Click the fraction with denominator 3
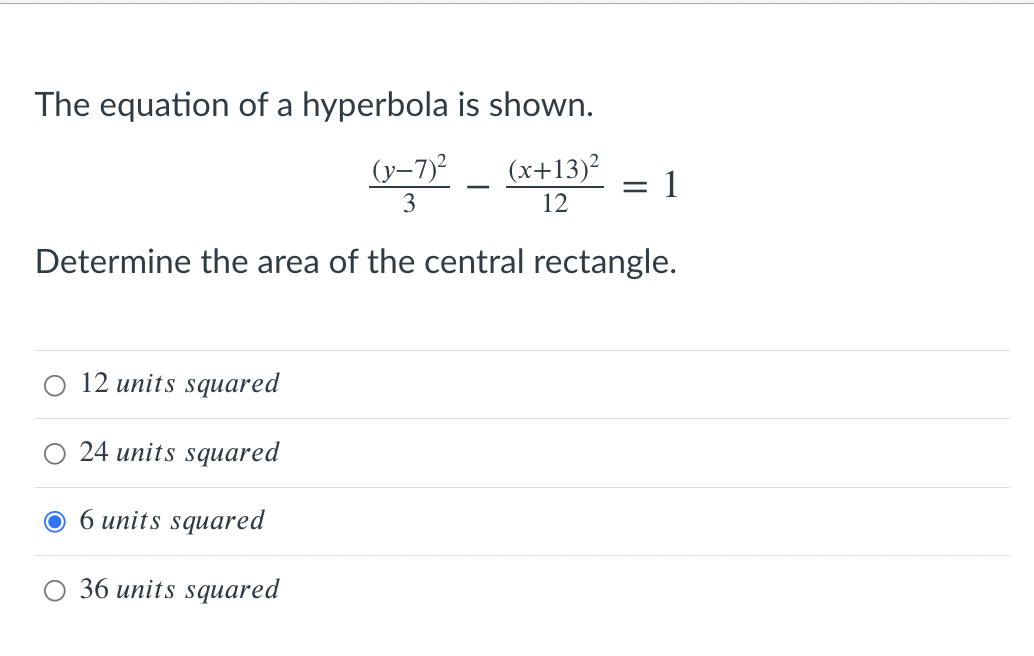Viewport: 1034px width, 656px height. click(407, 184)
